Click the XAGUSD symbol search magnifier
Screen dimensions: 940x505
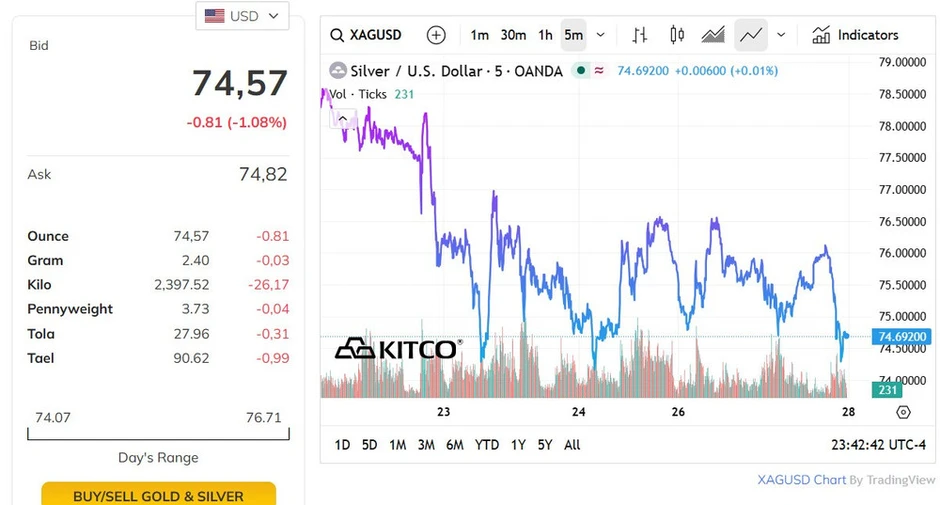337,35
